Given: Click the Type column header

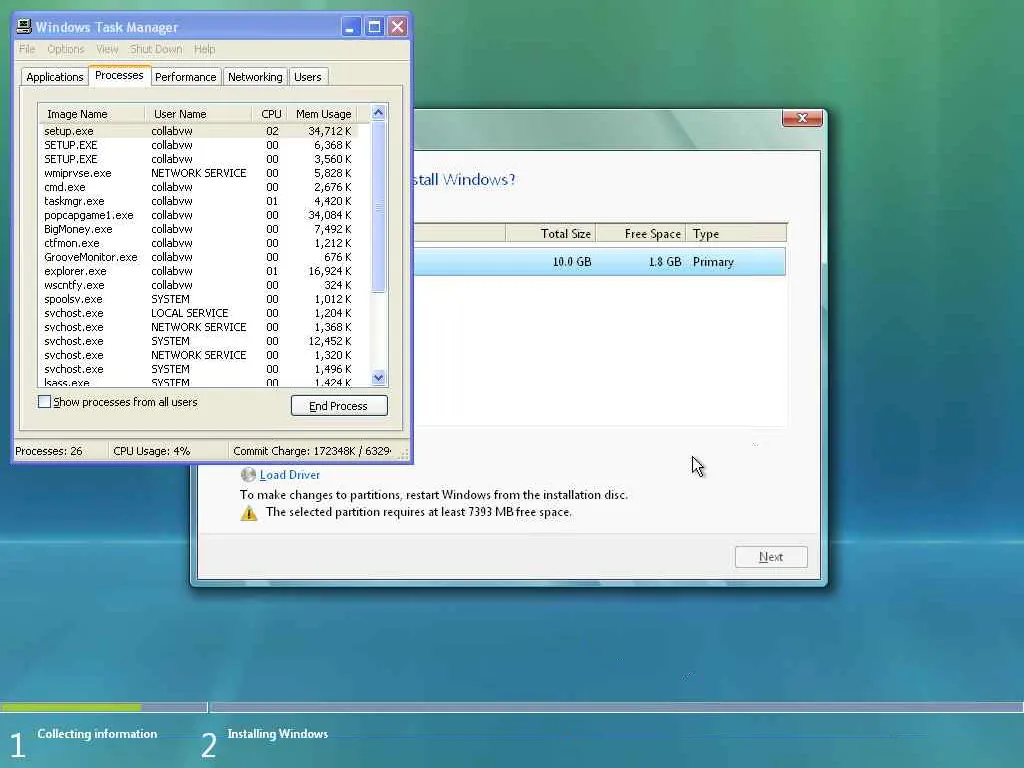Looking at the screenshot, I should [x=736, y=233].
